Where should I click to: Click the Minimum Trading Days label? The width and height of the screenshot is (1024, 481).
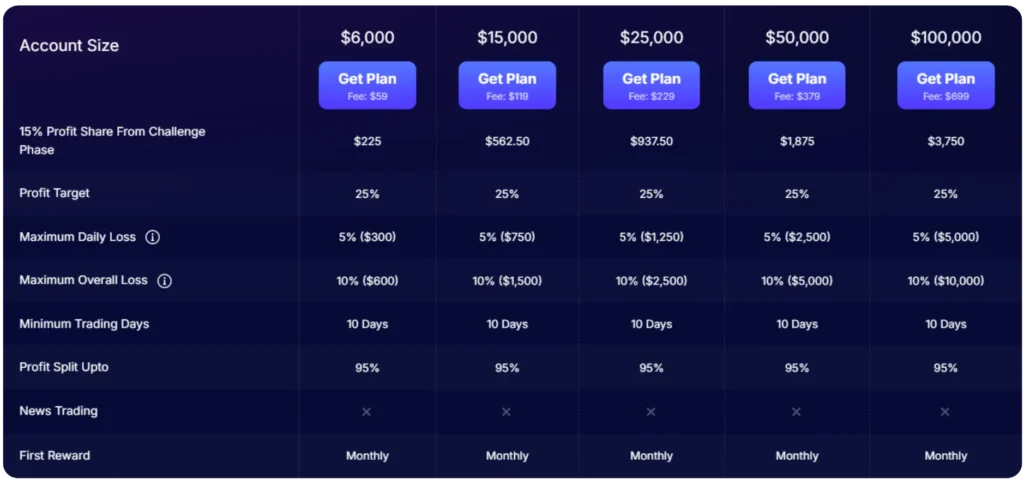coord(84,324)
